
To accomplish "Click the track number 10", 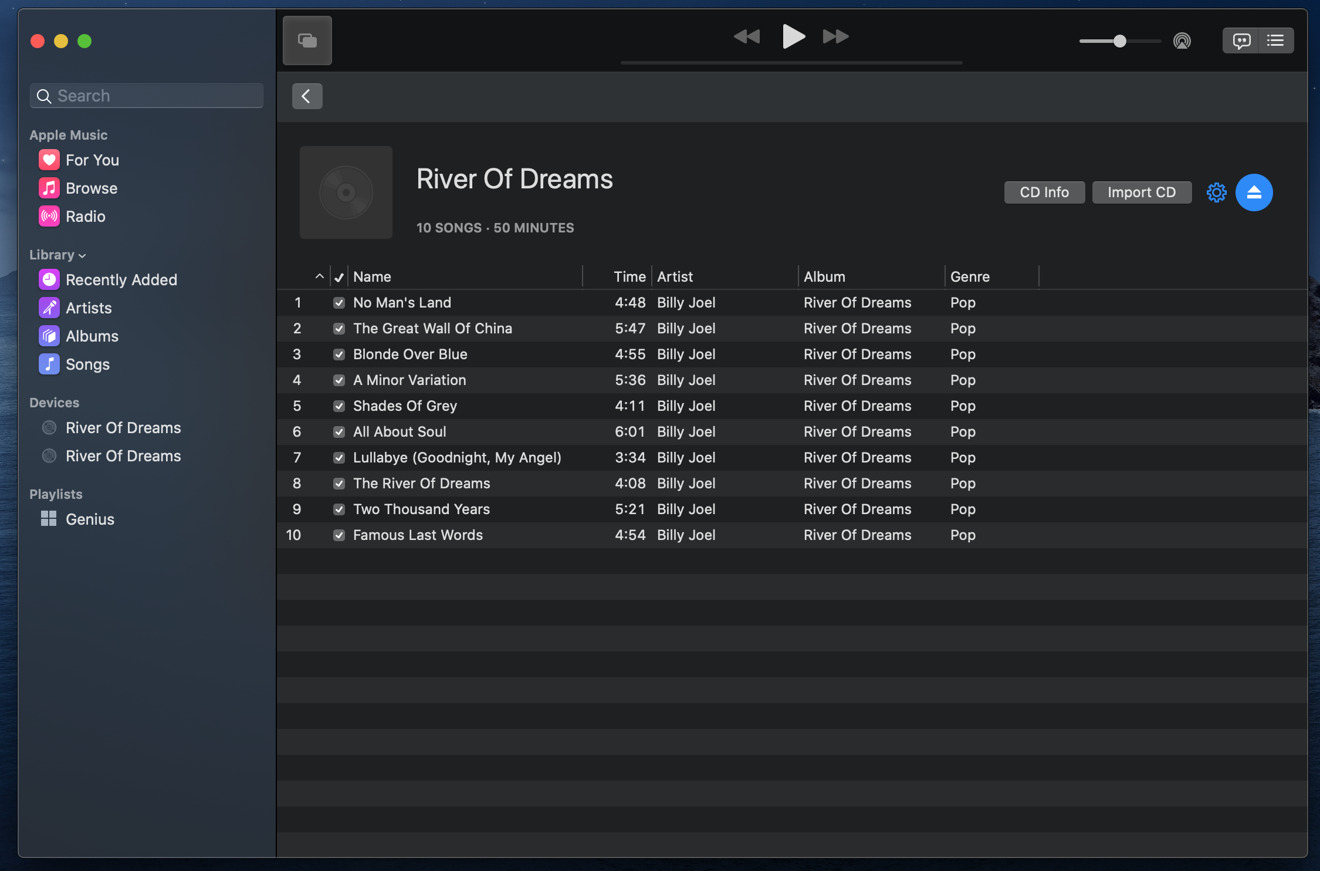I will (293, 536).
